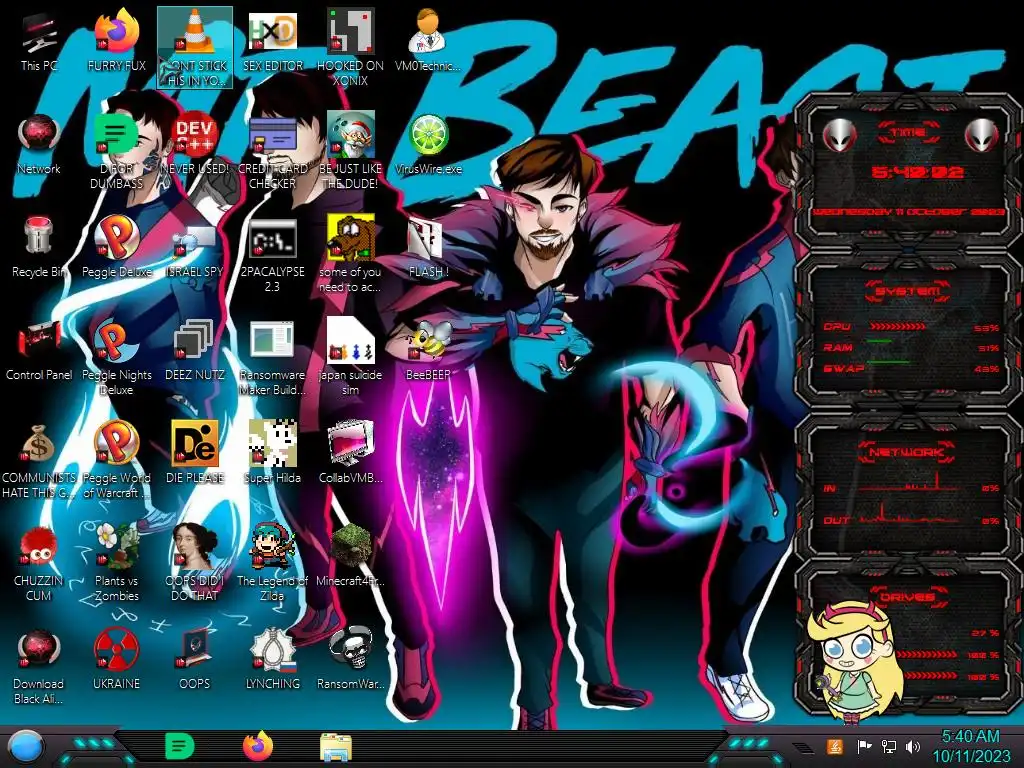Viewport: 1024px width, 768px height.
Task: Click the taskbar clock 5:40 AM
Action: (970, 746)
